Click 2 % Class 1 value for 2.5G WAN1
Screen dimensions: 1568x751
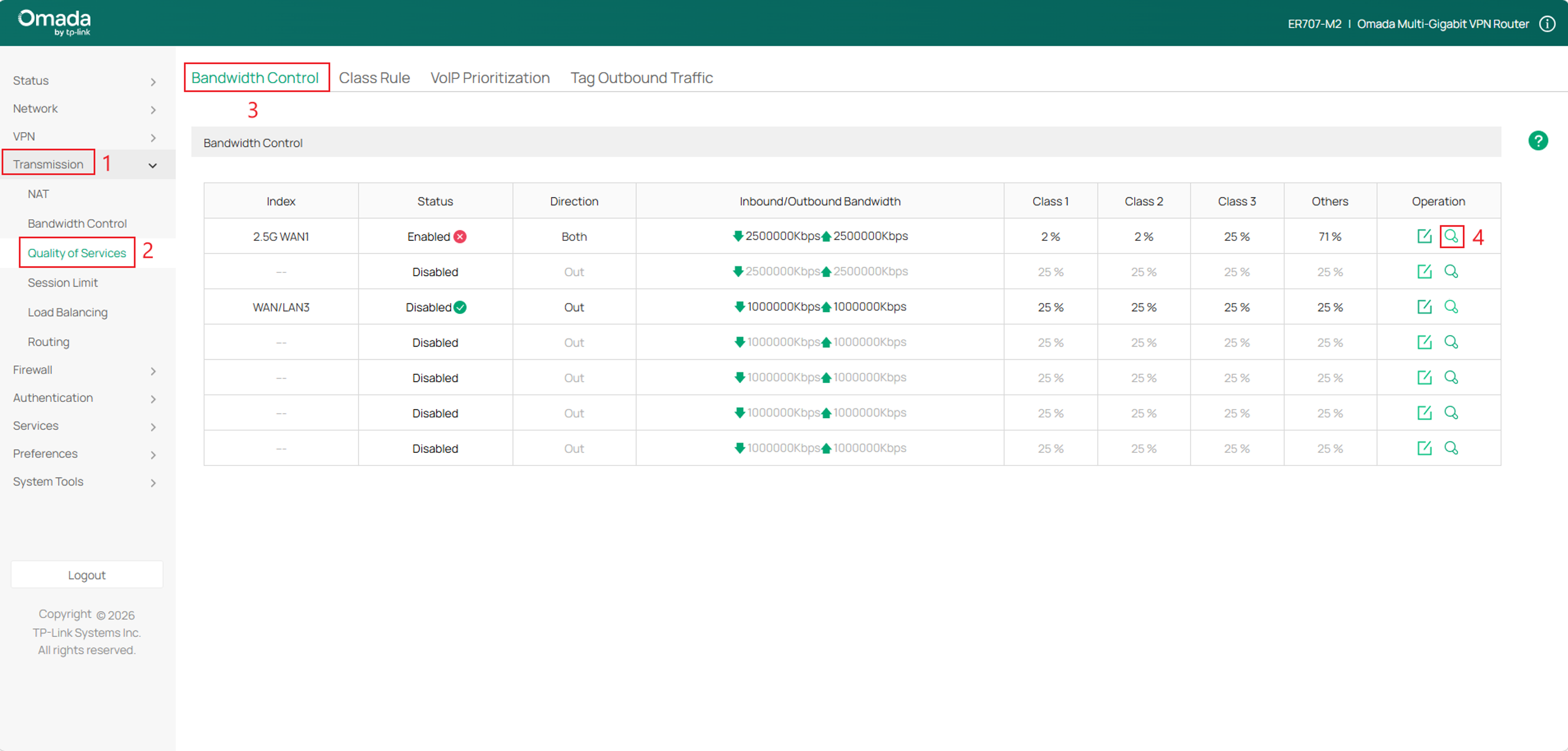[x=1051, y=236]
